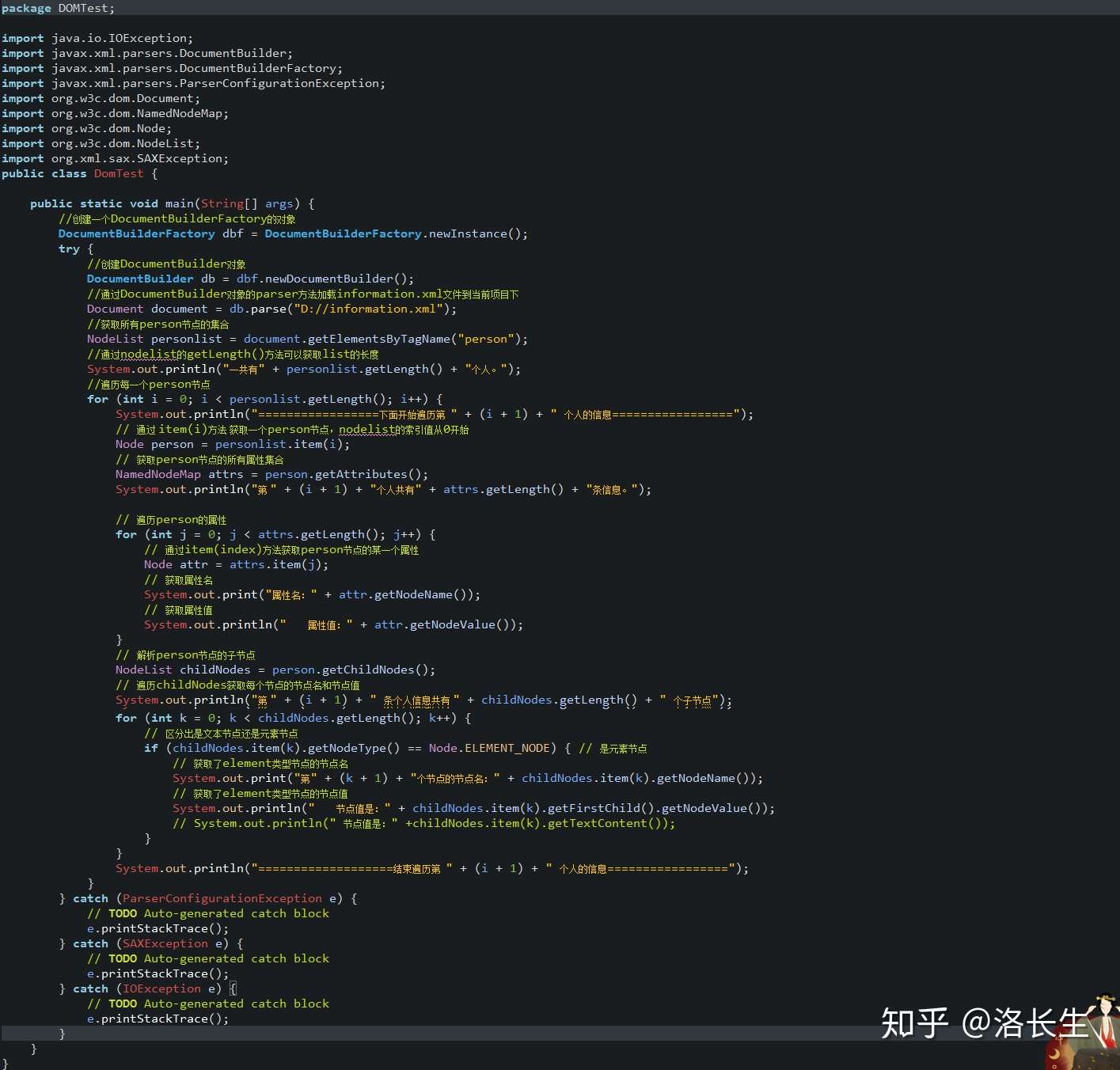
Task: Click "catch (ParserConfigurationException e)" line
Action: click(x=208, y=898)
